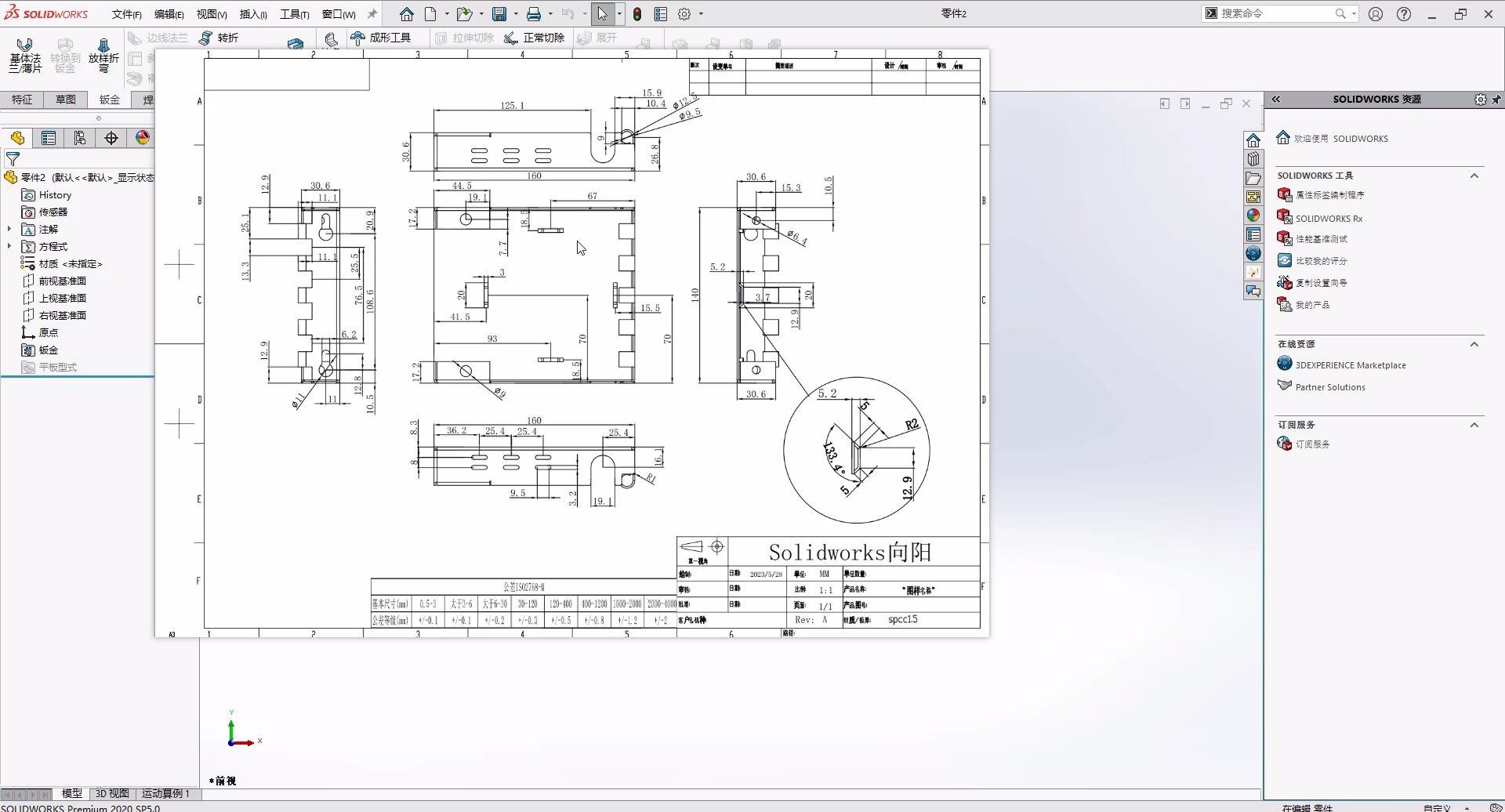Open 3DEXPERIENCE Marketplace

point(1351,364)
